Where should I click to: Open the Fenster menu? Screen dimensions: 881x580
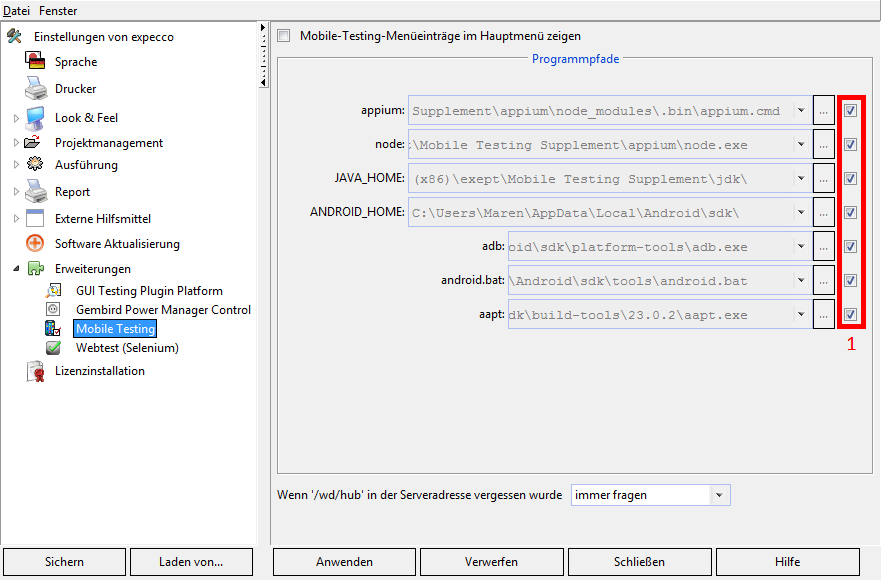coord(58,10)
